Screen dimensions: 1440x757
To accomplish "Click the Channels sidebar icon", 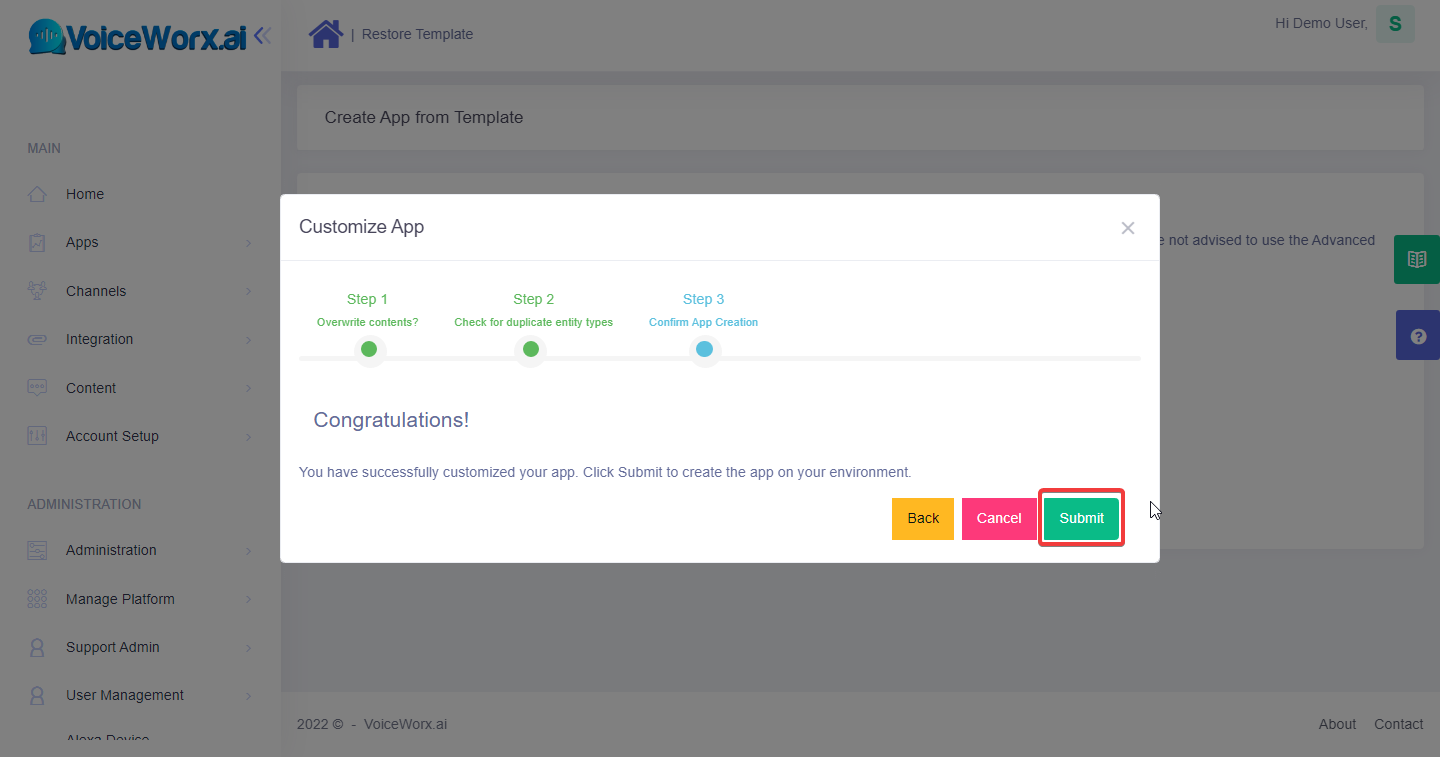I will pyautogui.click(x=37, y=291).
